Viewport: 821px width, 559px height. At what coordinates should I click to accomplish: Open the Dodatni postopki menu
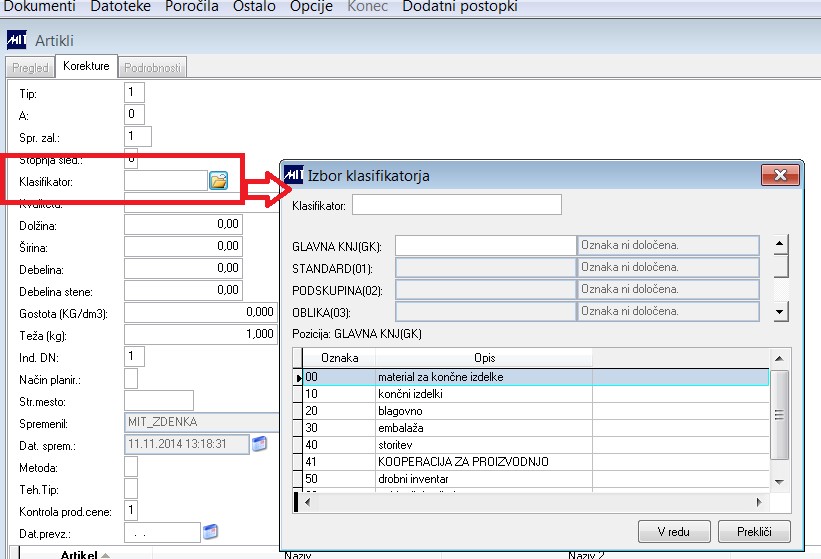point(460,6)
